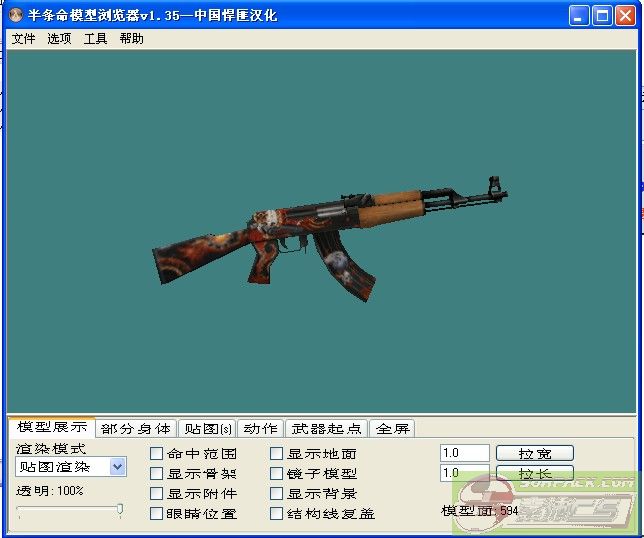Click the 透明: 100% label
Image resolution: width=644 pixels, height=538 pixels.
(50, 491)
